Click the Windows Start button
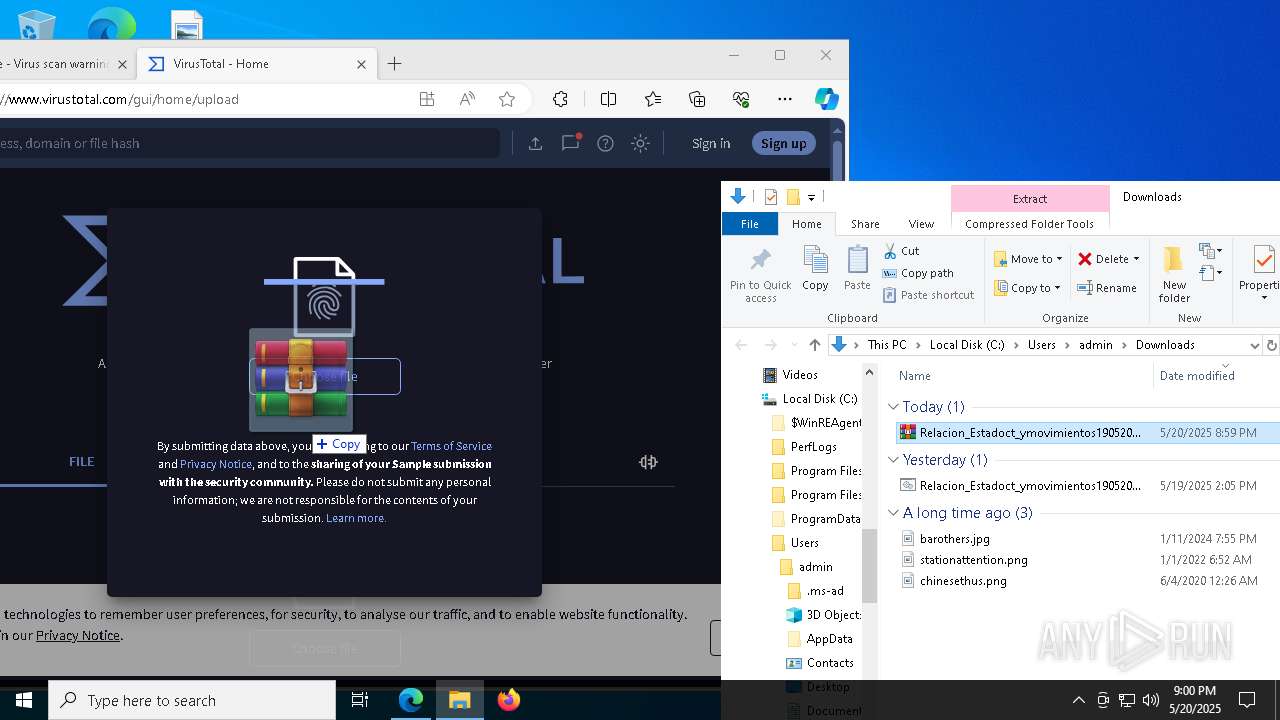The height and width of the screenshot is (720, 1280). pos(23,700)
